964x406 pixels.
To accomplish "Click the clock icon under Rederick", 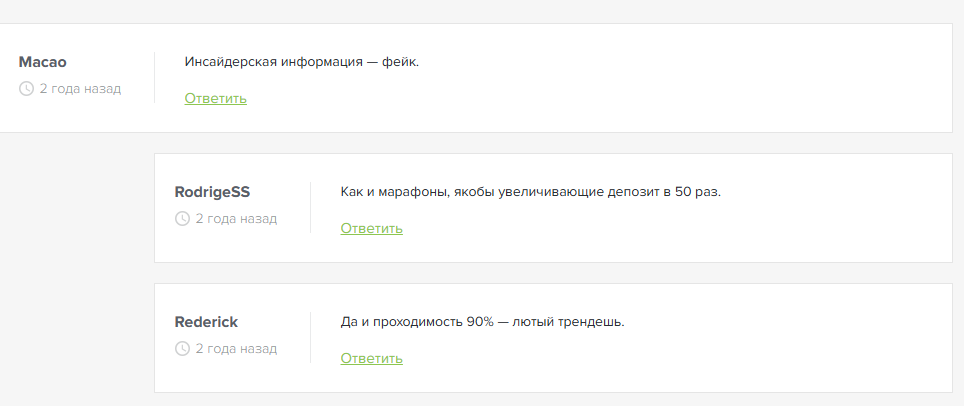I will coord(182,349).
